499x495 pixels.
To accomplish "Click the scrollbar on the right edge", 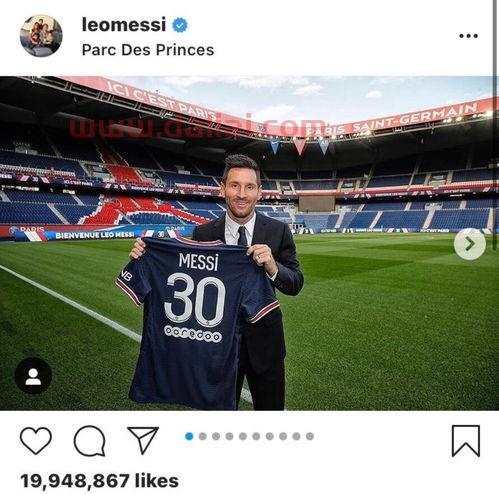I will (495, 125).
